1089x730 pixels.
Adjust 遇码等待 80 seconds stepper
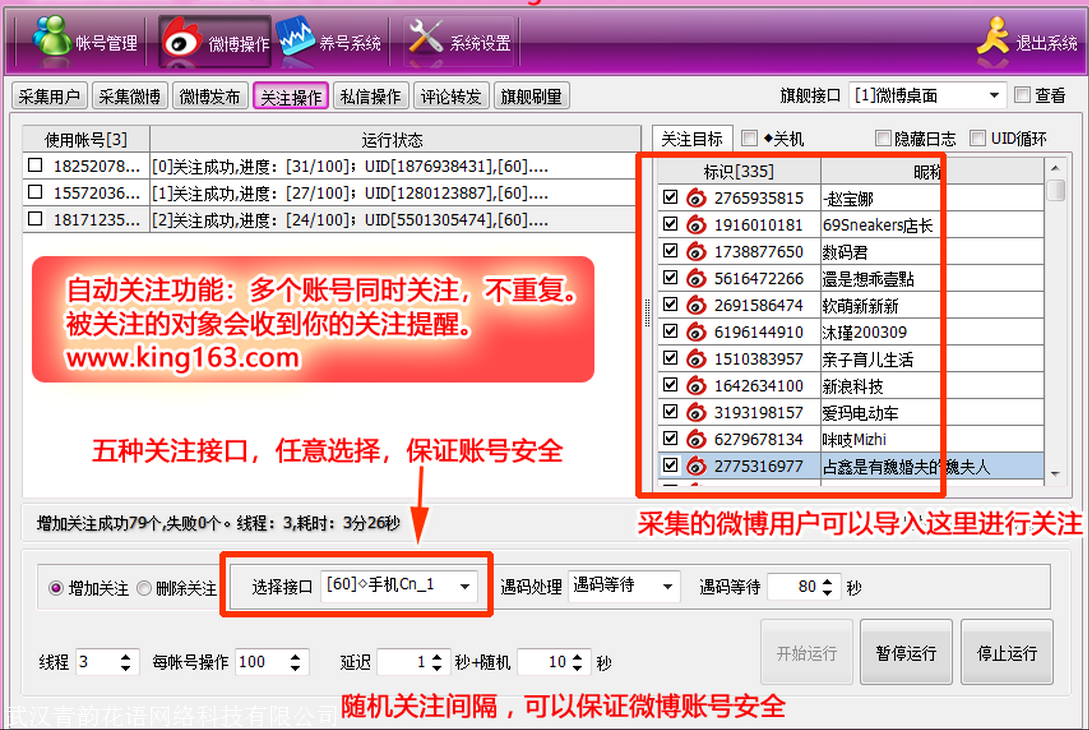coord(827,588)
